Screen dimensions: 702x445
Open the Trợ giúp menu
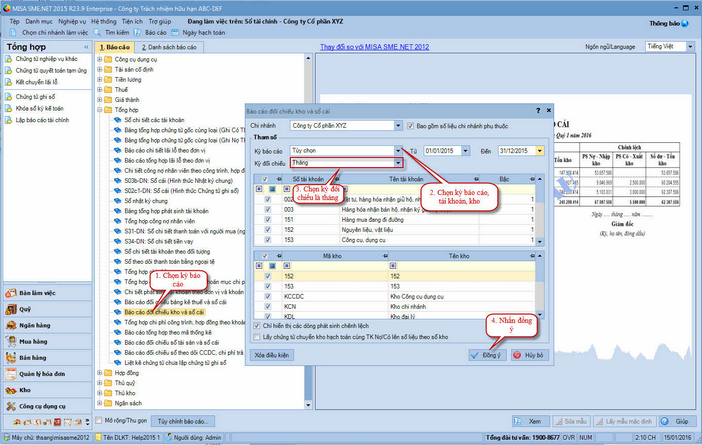coord(160,21)
